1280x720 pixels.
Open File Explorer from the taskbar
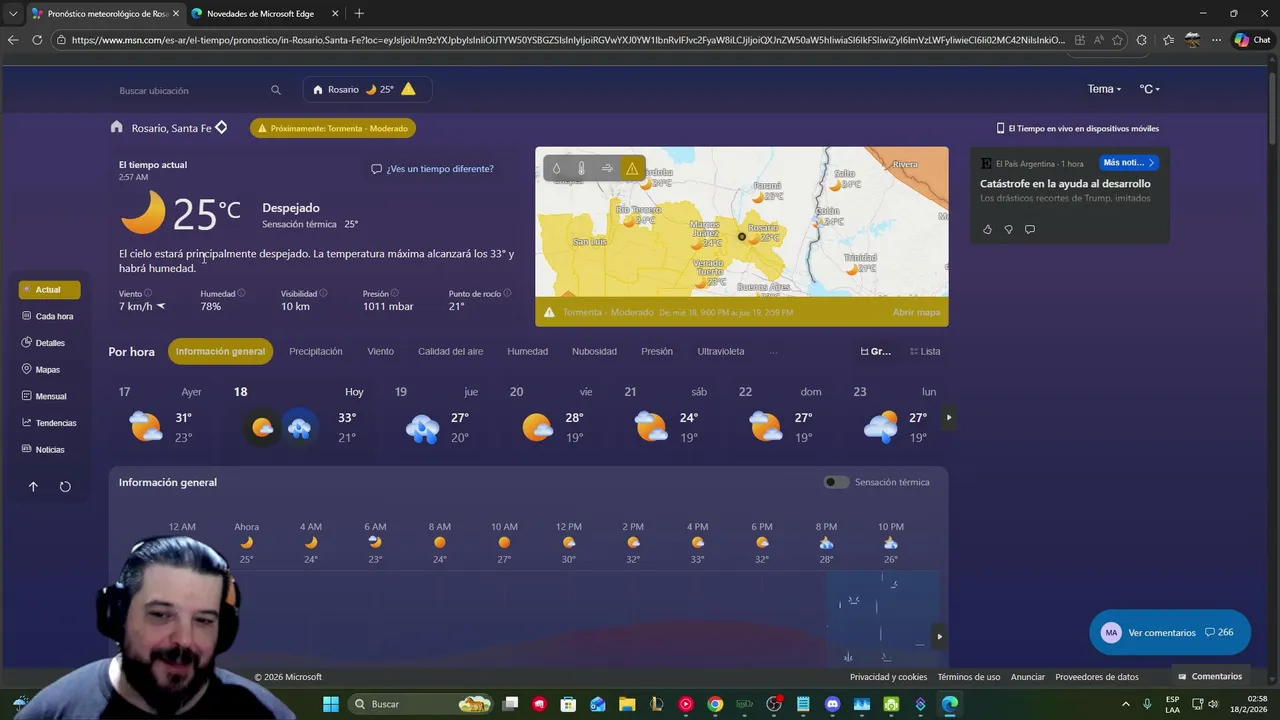pyautogui.click(x=627, y=704)
